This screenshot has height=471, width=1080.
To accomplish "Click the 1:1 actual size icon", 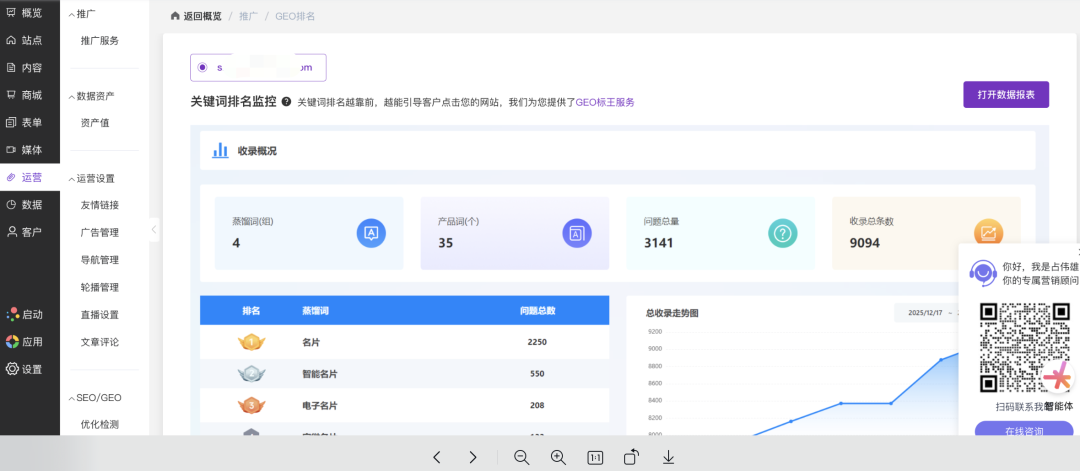I will (595, 457).
